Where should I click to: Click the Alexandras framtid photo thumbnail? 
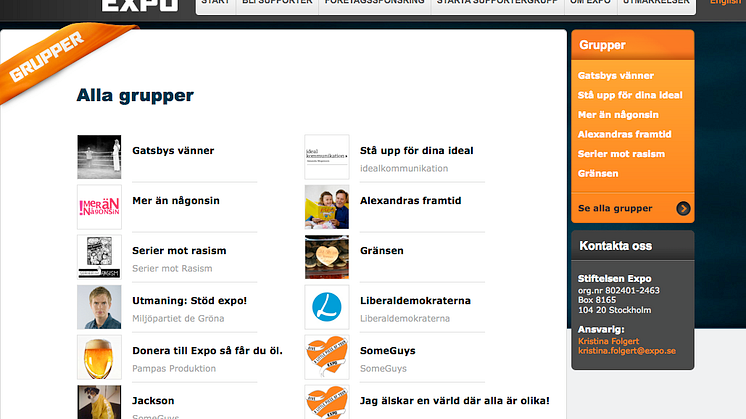327,207
